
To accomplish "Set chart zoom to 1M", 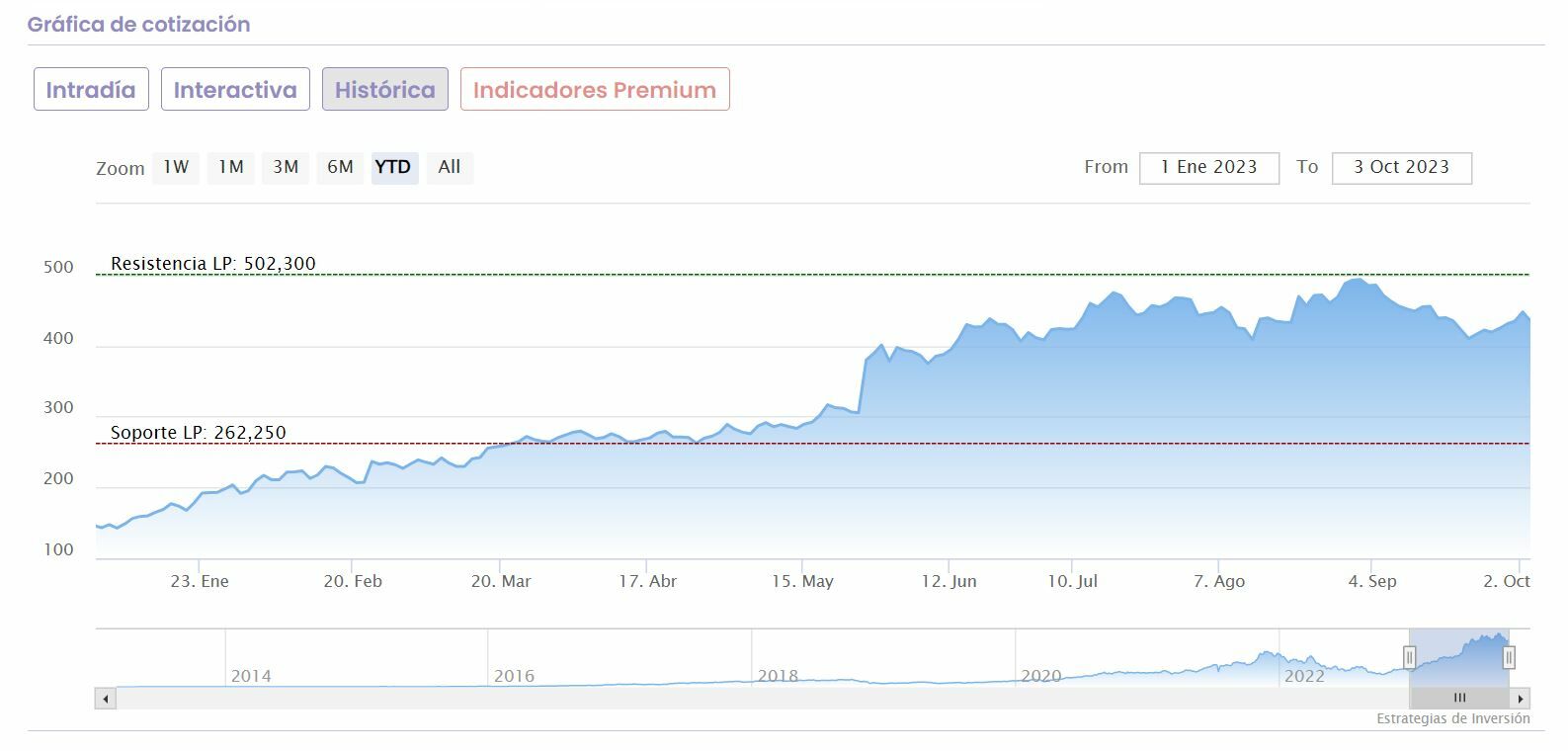I will click(x=231, y=167).
